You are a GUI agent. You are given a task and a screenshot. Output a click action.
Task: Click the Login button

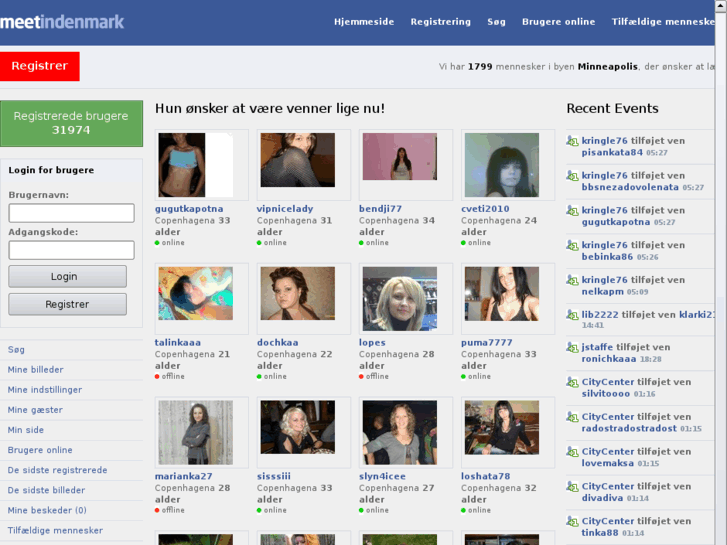tap(67, 276)
